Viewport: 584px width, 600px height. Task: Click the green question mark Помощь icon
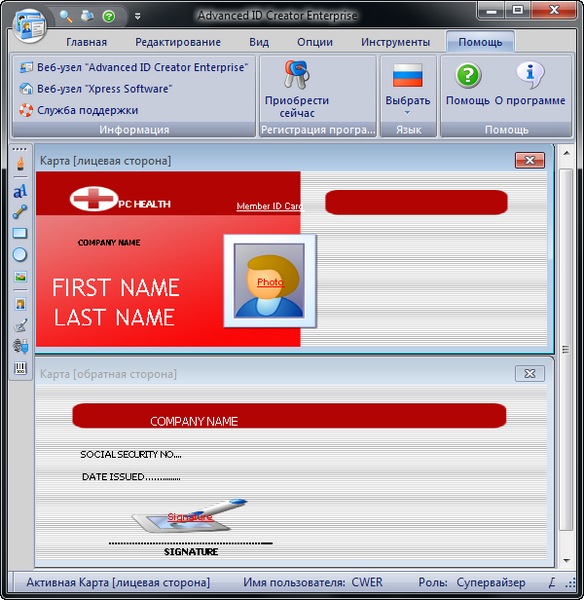468,75
